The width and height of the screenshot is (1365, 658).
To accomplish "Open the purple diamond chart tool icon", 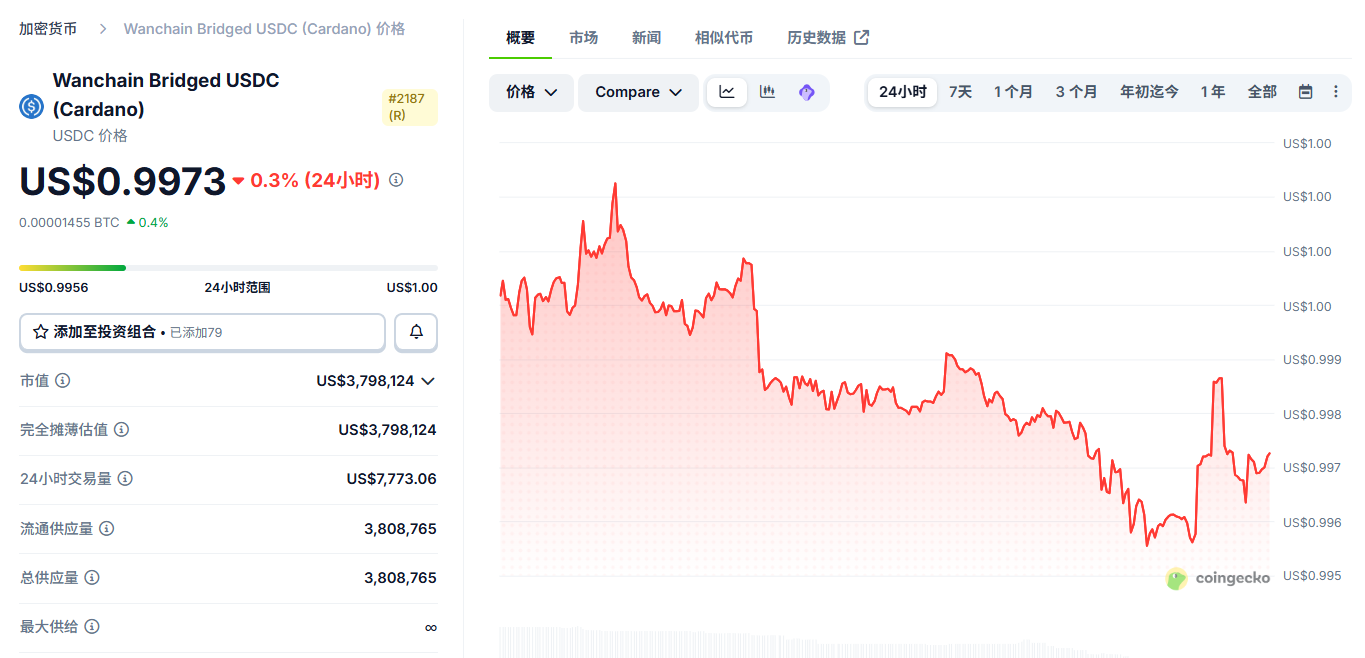I will click(807, 92).
